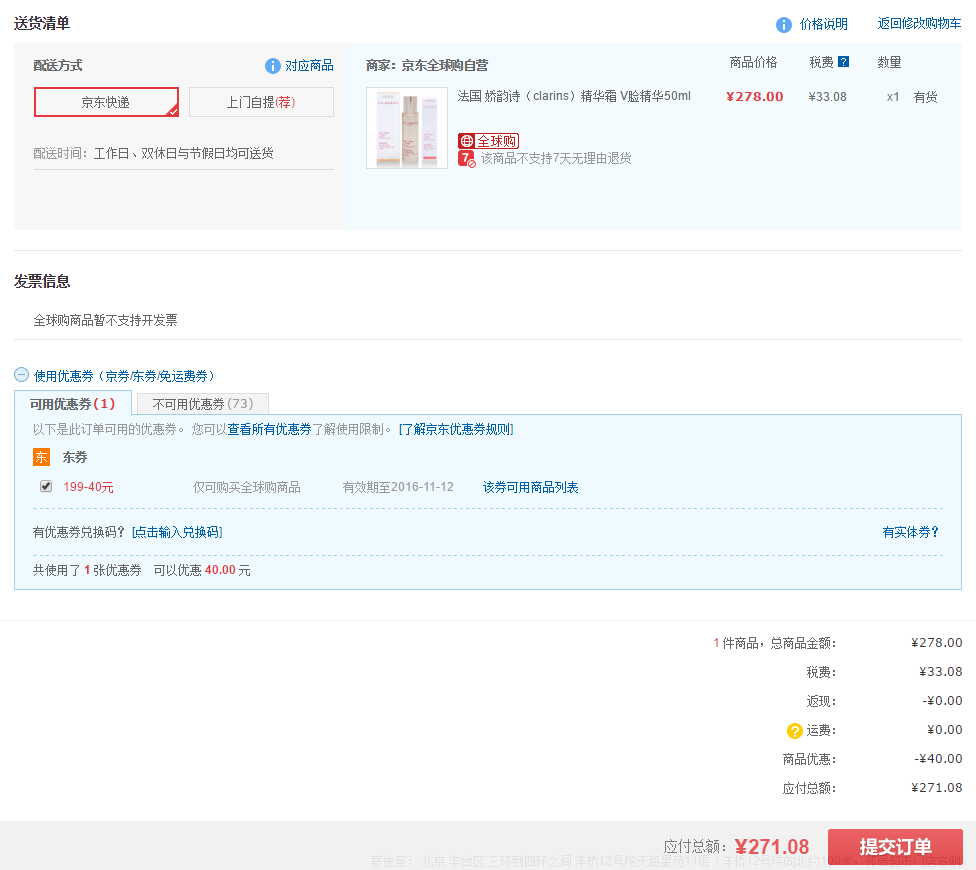
Task: Open the Clarins product thumbnail
Action: pyautogui.click(x=407, y=128)
